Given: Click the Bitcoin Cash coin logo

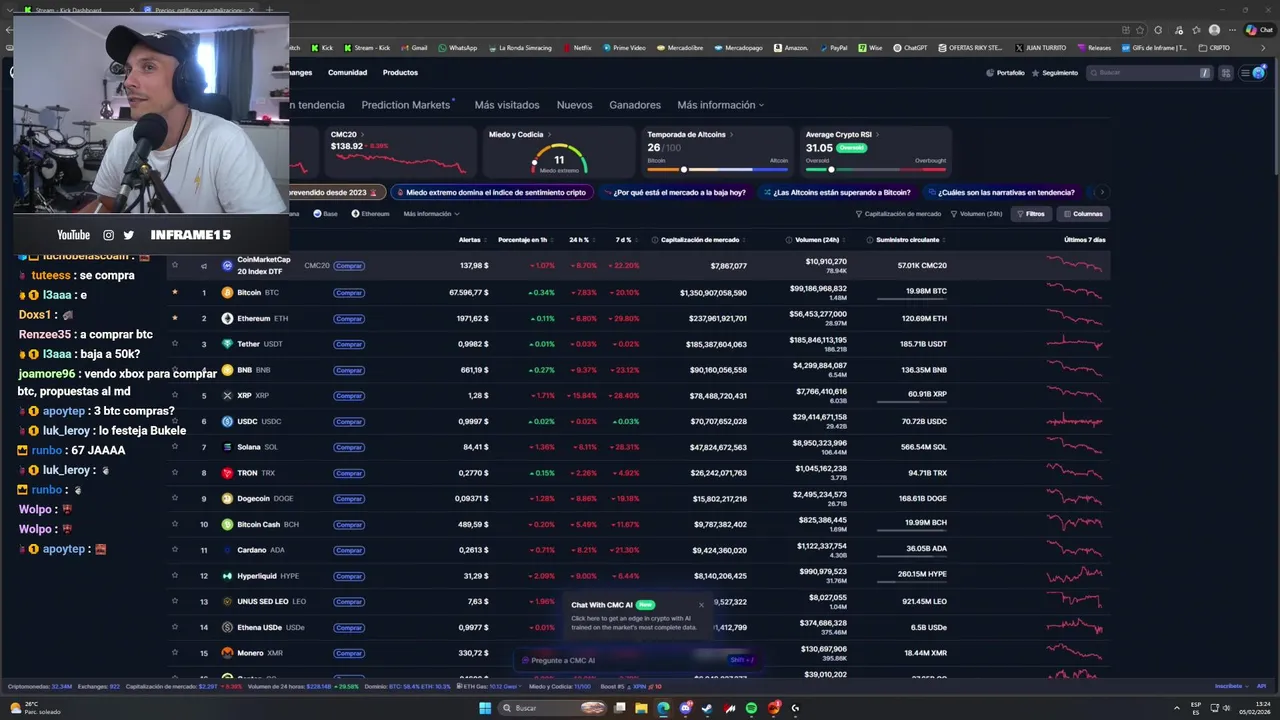Looking at the screenshot, I should [227, 524].
